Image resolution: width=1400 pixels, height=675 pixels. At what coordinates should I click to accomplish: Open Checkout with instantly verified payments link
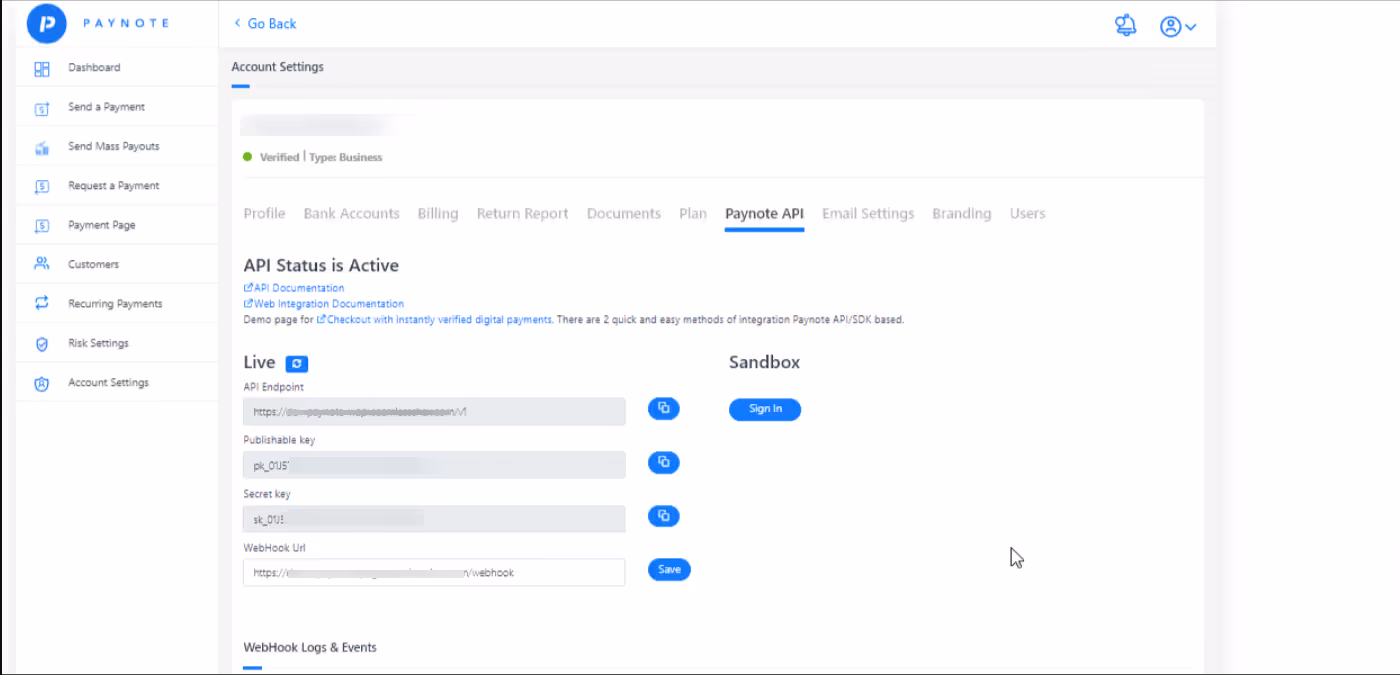pos(435,320)
